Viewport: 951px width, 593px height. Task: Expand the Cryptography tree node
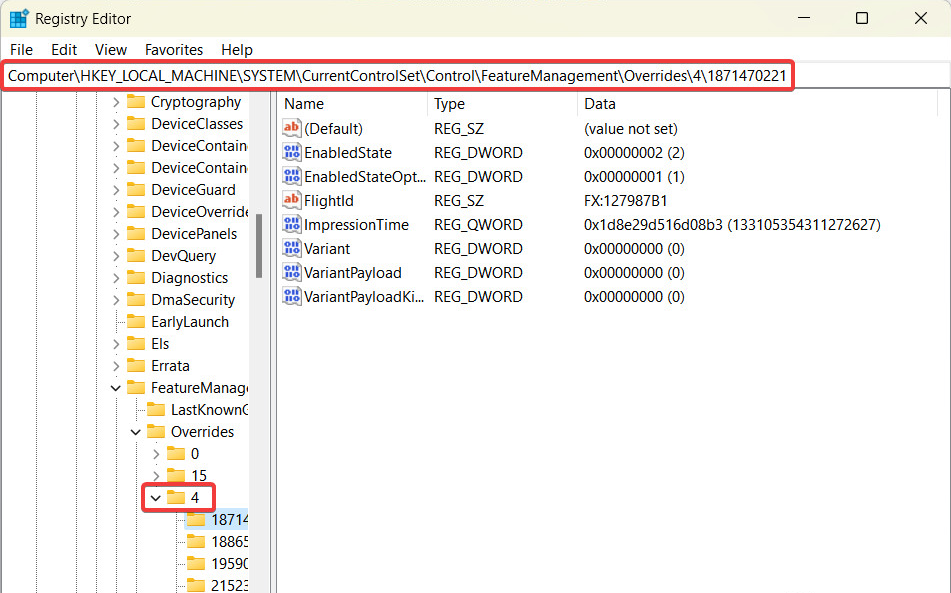(x=116, y=102)
